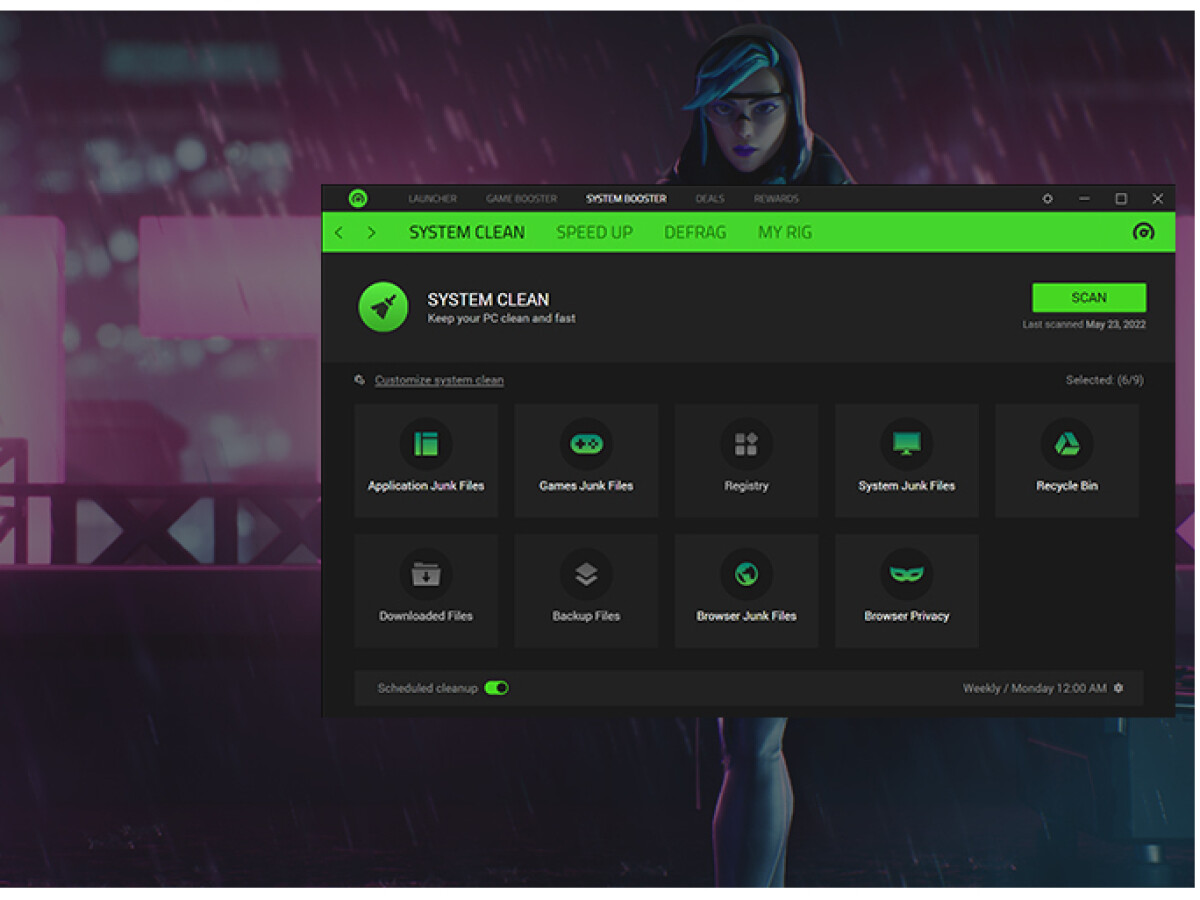Image resolution: width=1200 pixels, height=900 pixels.
Task: Click the green broom System Clean icon
Action: [383, 307]
